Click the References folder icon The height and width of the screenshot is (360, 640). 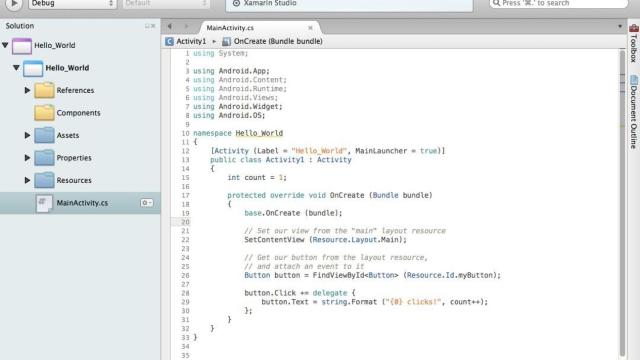point(44,90)
